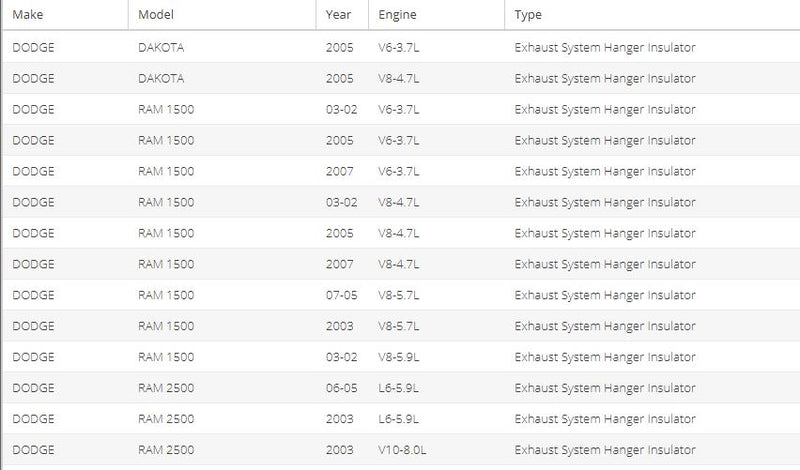The width and height of the screenshot is (800, 470).
Task: Select the Year column header
Action: coord(342,14)
